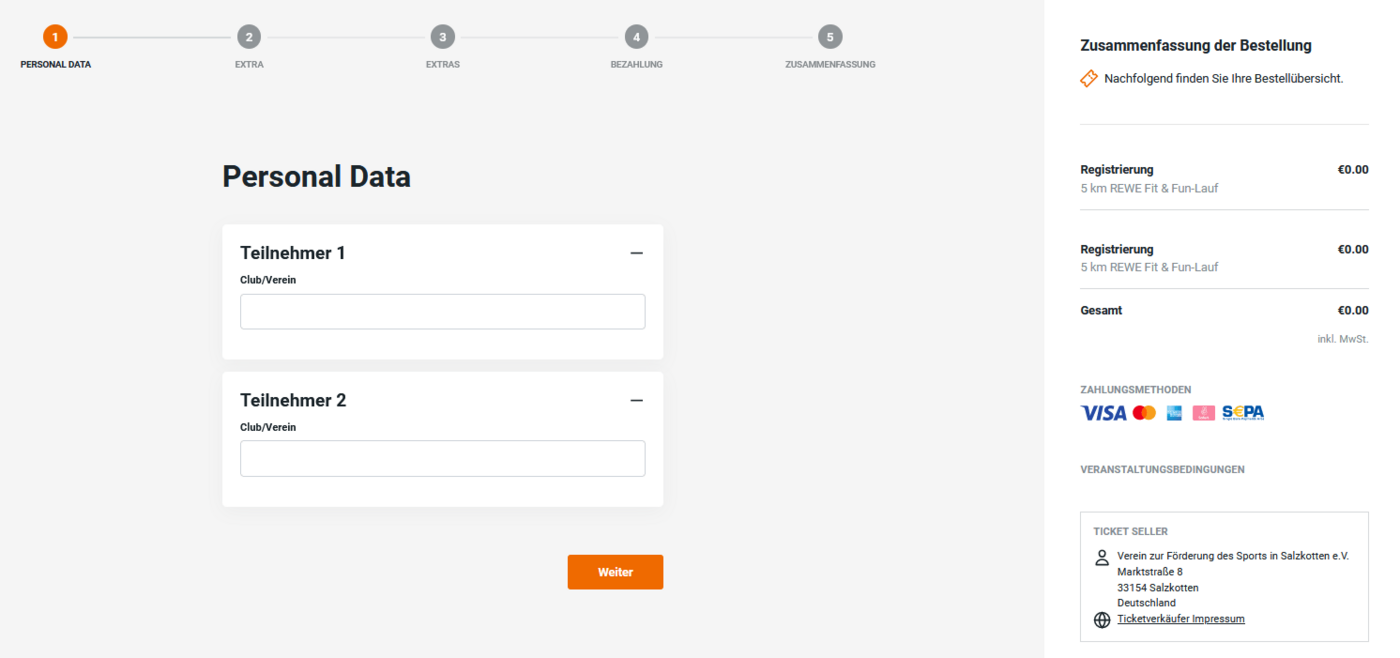Click the Mastercard payment logo
1400x658 pixels.
(1144, 413)
